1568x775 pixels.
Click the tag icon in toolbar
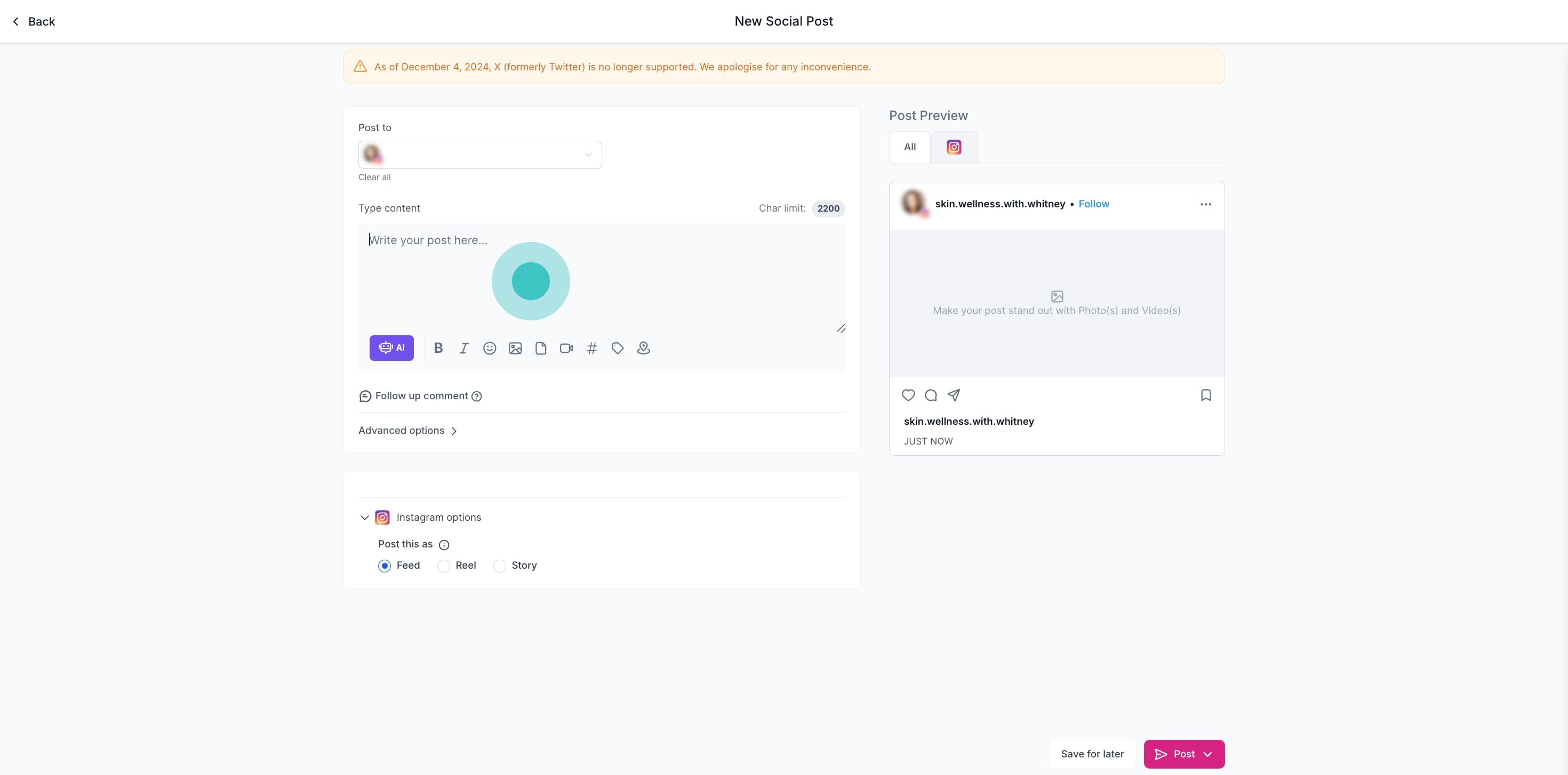617,348
